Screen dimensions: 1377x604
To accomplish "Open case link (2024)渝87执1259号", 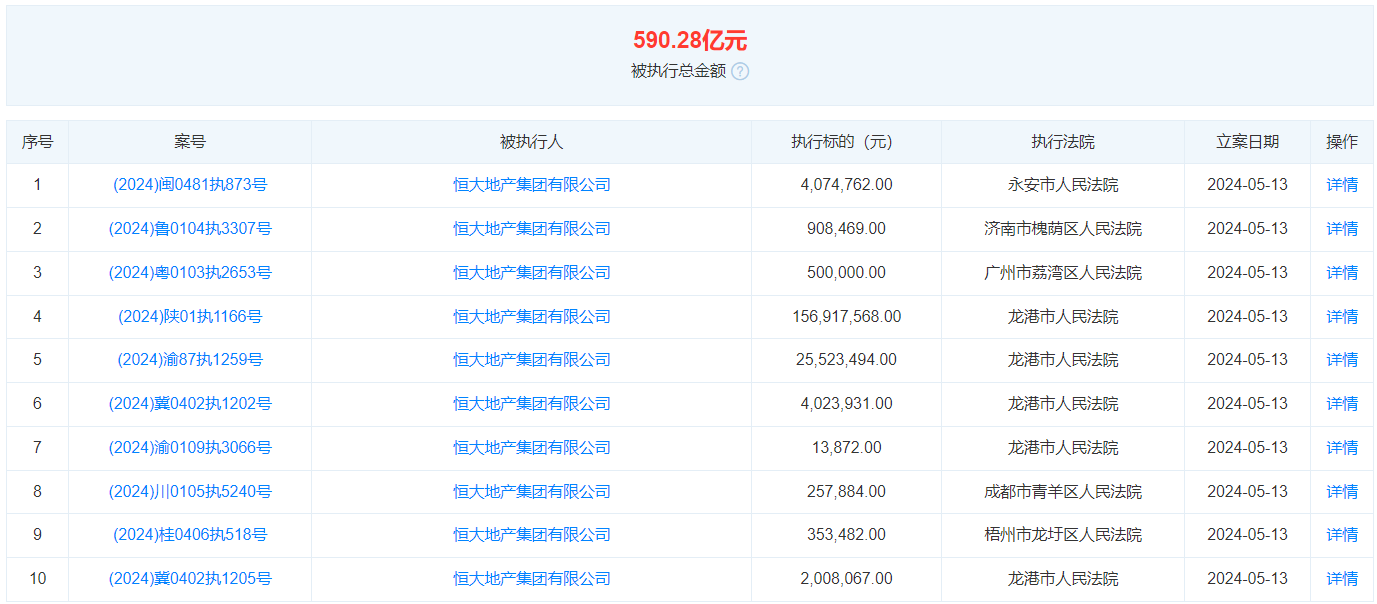I will coord(190,360).
